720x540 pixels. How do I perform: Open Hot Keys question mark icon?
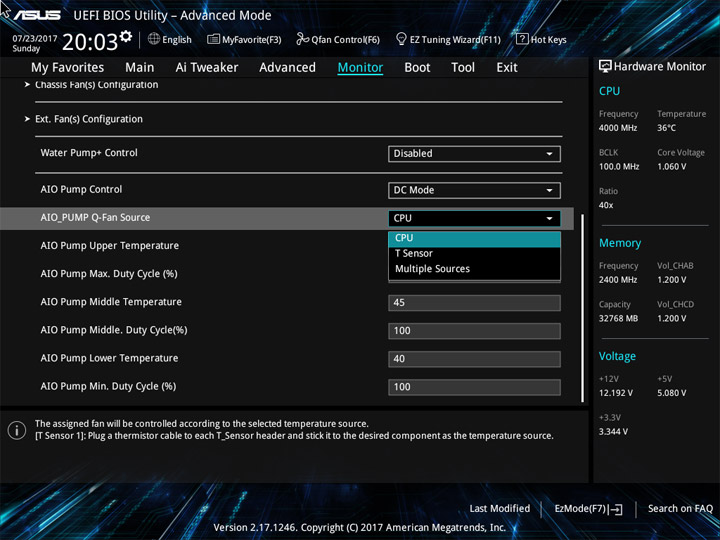point(522,39)
